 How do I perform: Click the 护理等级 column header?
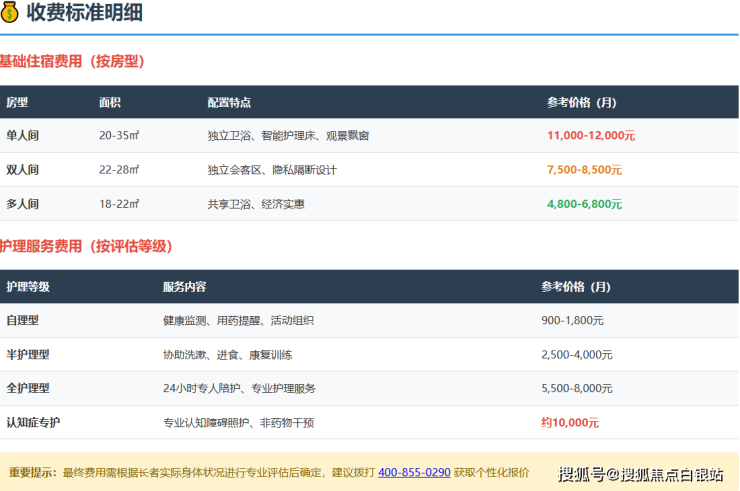point(28,287)
